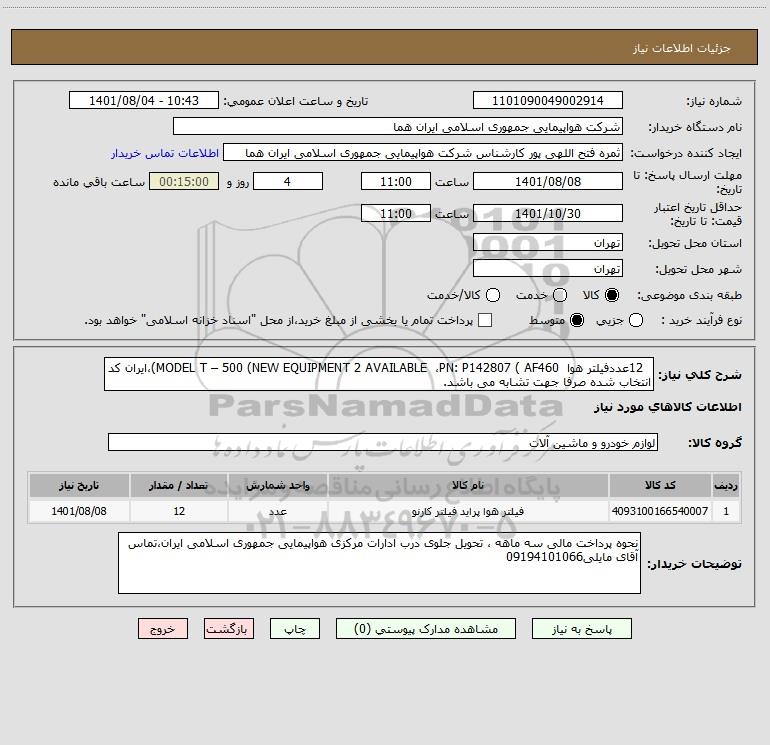
Task: Click item code 4093100166540007 cell
Action: pos(658,511)
